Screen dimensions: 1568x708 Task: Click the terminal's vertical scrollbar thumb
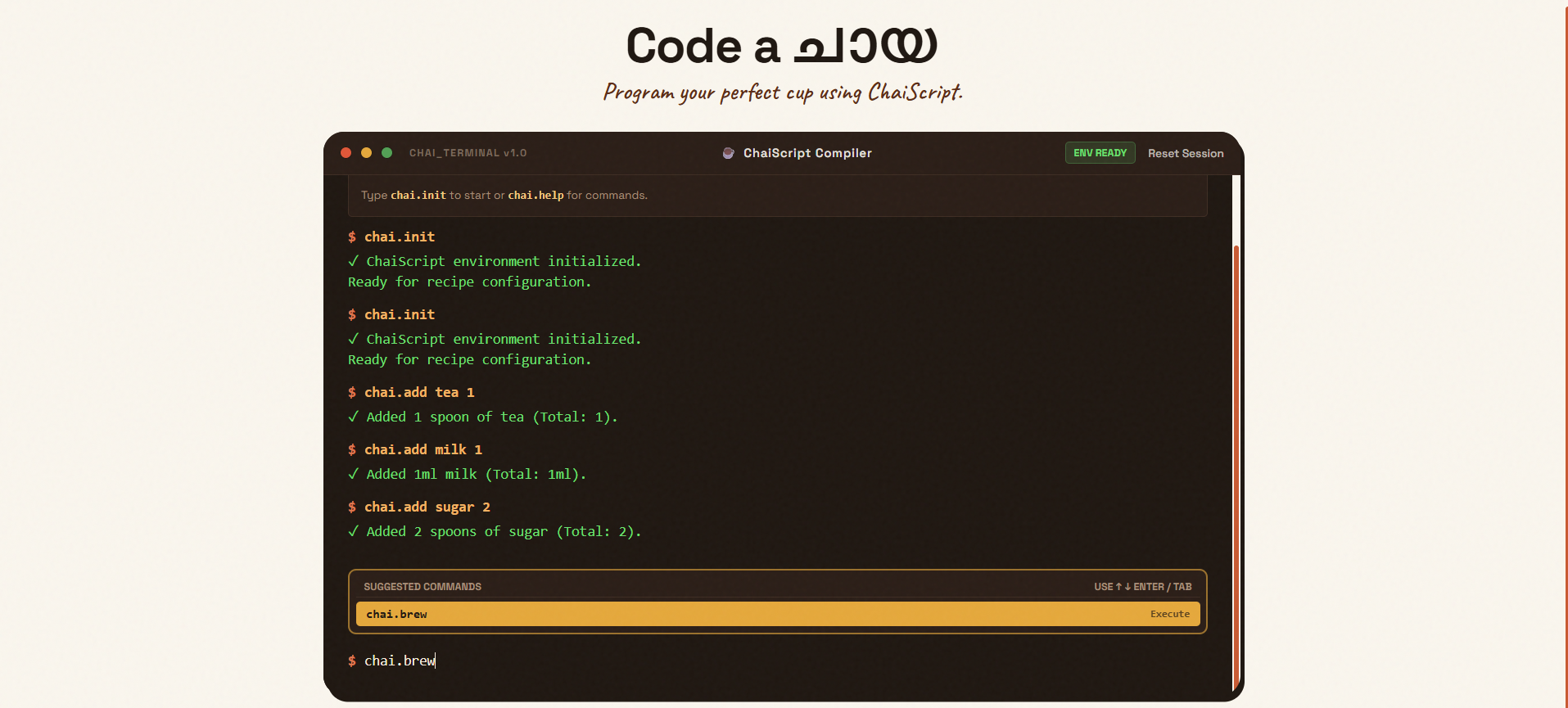(x=1236, y=467)
